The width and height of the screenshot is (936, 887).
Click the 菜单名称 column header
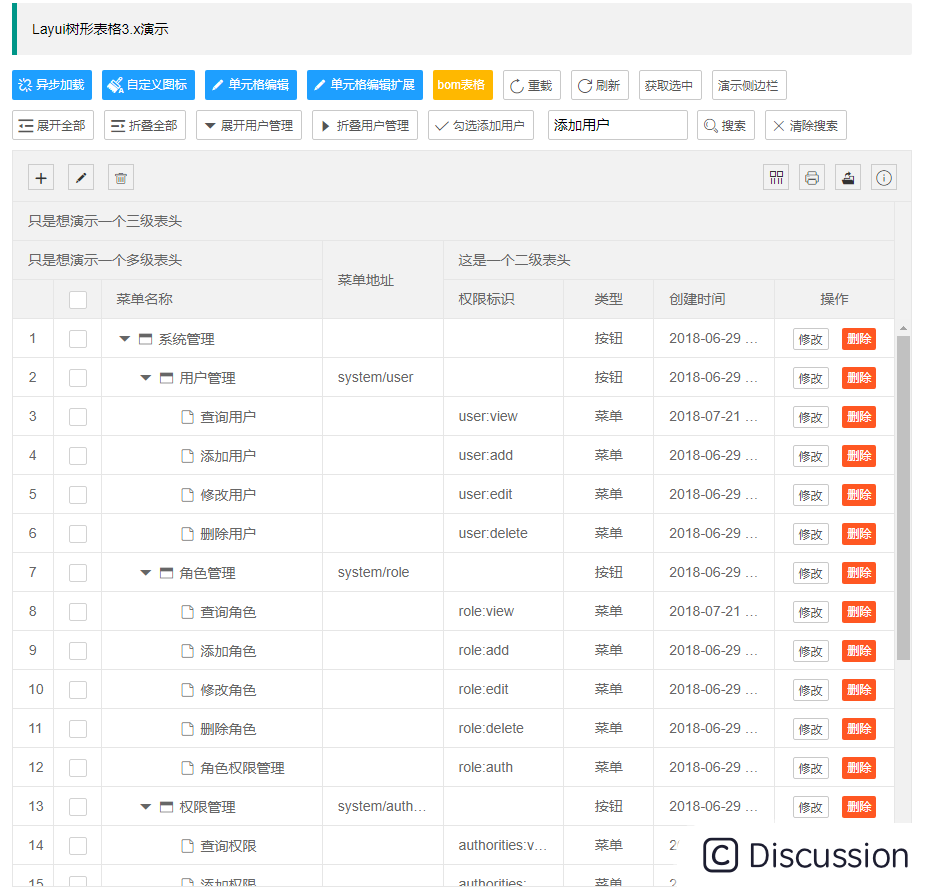tap(212, 299)
